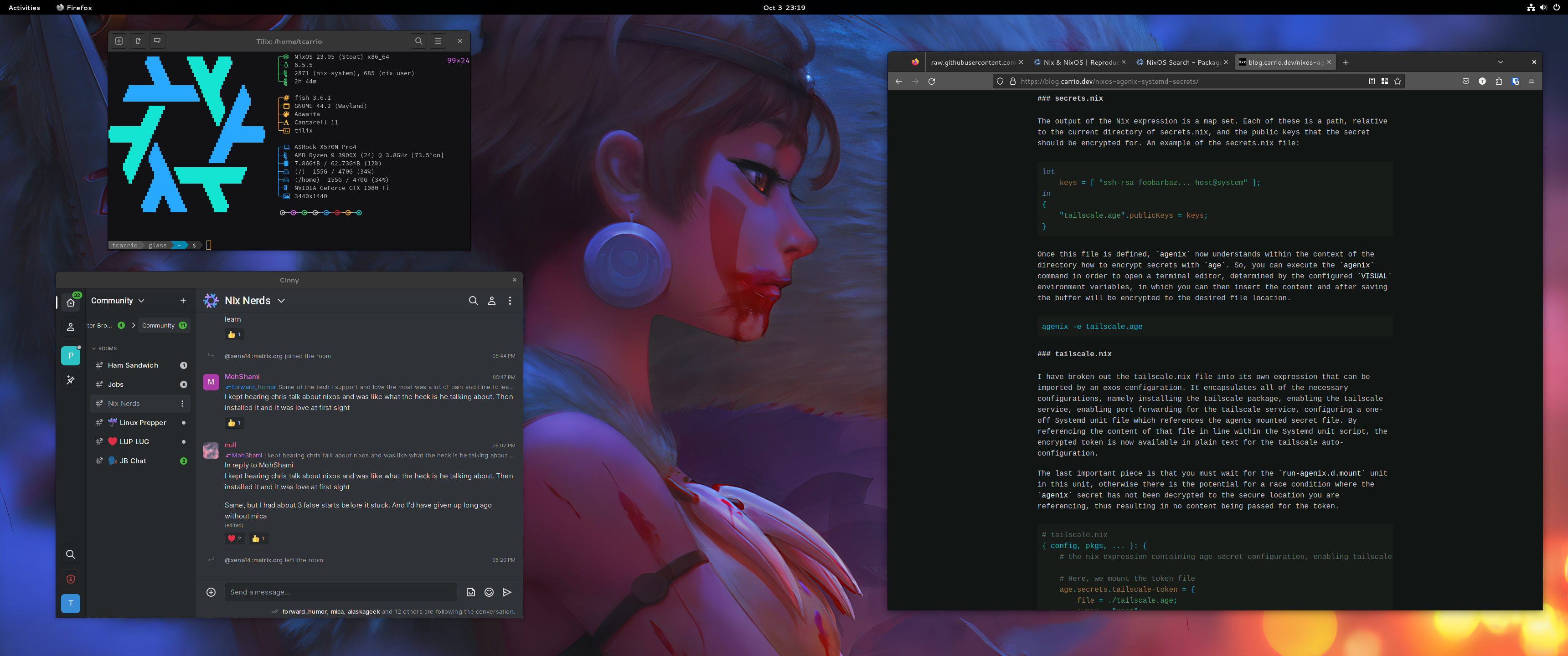
Task: Click the Send a message input field
Action: click(341, 592)
